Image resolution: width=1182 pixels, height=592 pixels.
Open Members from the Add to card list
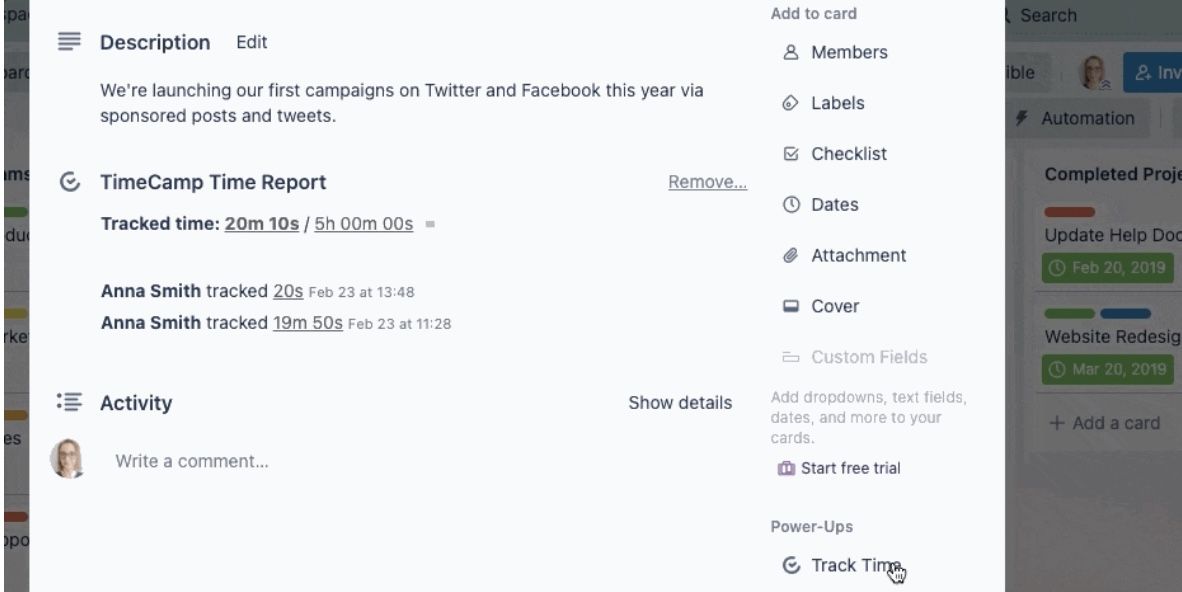click(x=848, y=53)
